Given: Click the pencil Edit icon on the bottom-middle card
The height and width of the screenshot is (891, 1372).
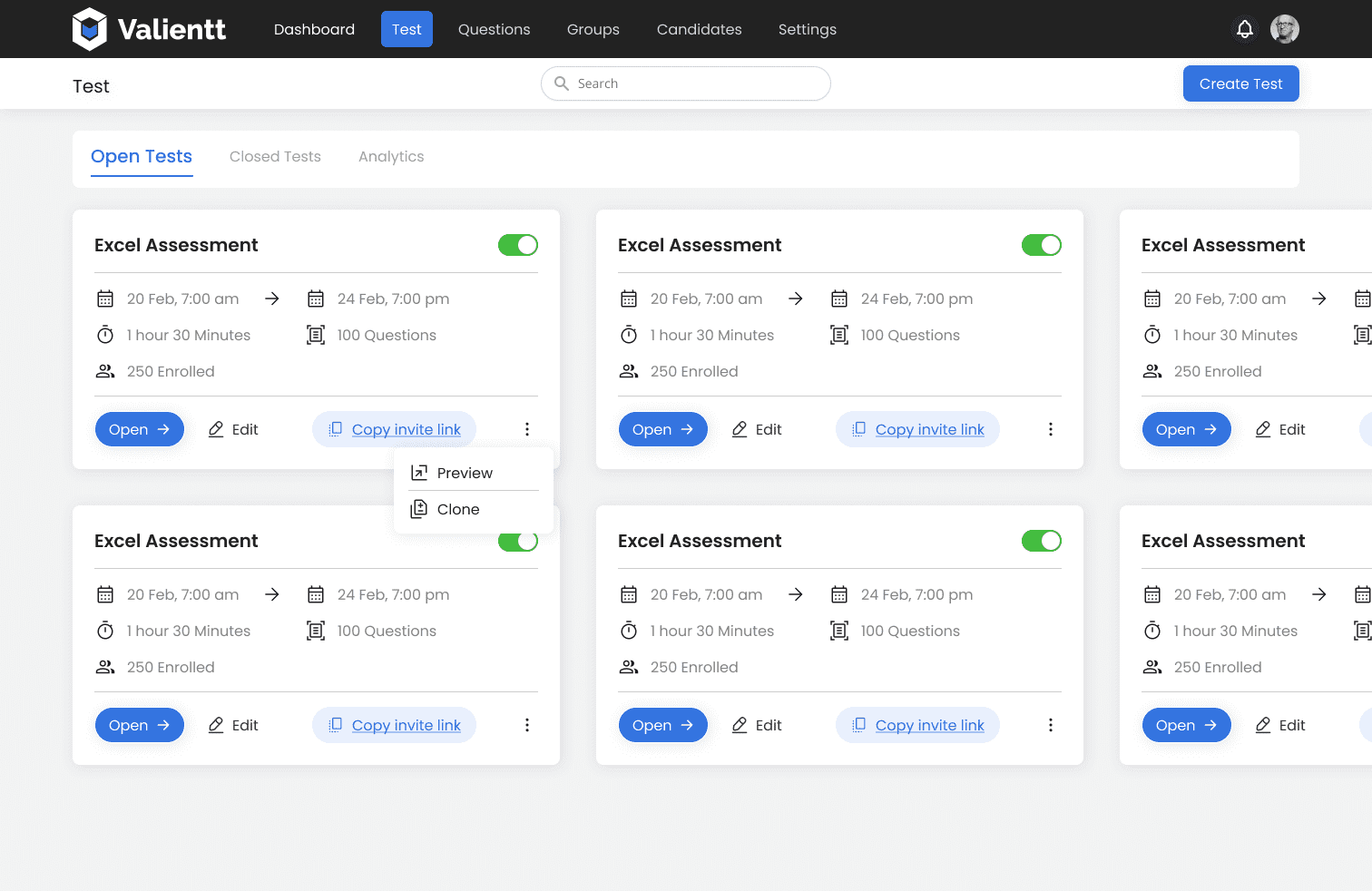Looking at the screenshot, I should tap(740, 725).
